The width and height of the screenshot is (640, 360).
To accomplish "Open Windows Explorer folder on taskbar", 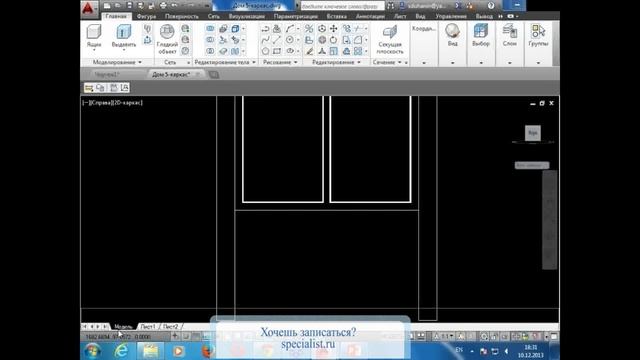I will click(150, 351).
